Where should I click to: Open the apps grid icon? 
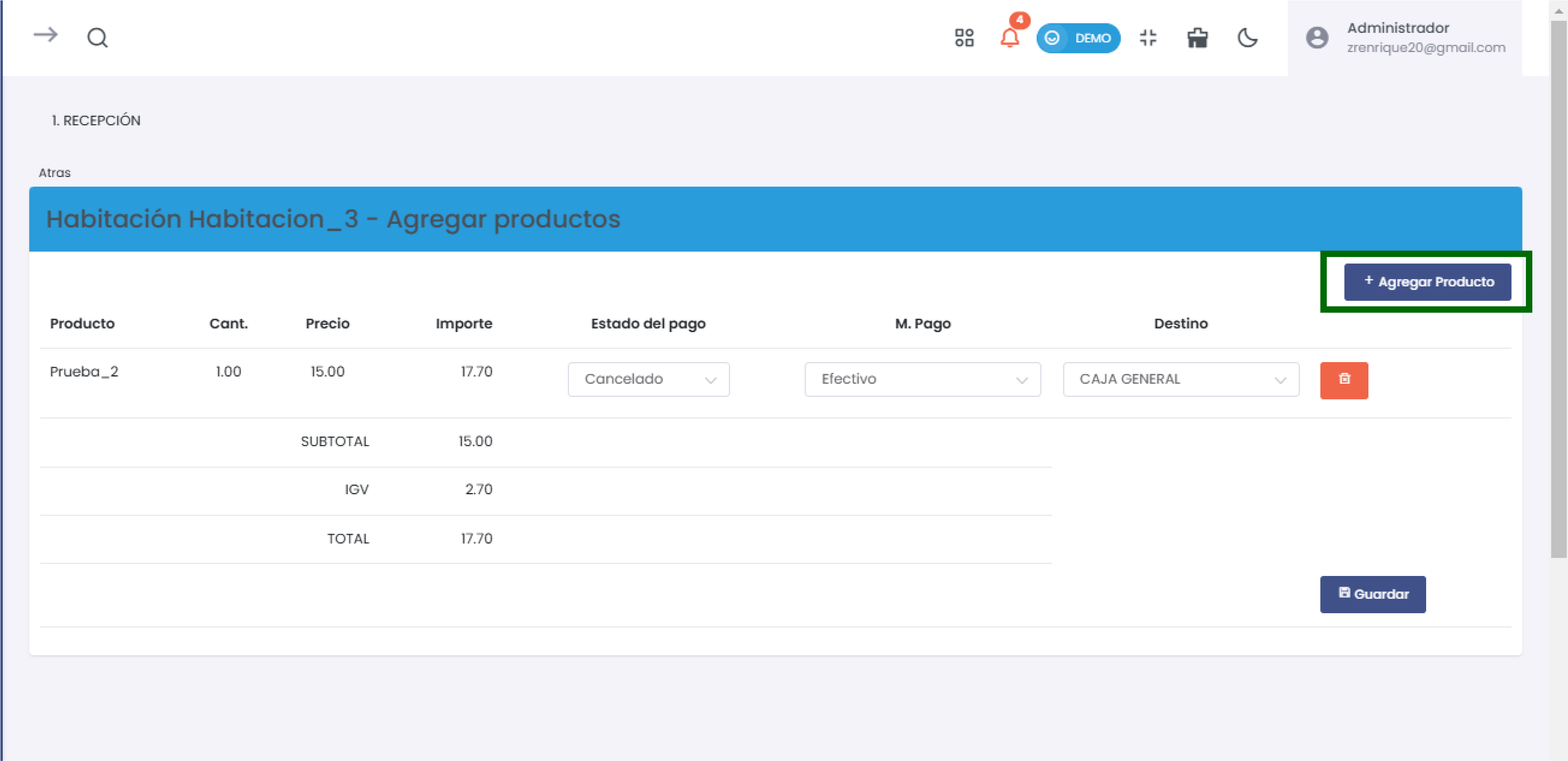point(964,38)
